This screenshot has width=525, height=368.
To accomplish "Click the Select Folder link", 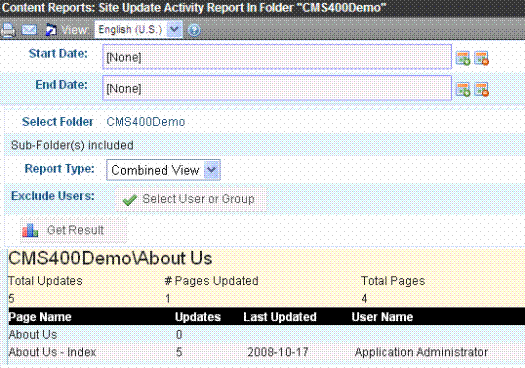I will point(58,122).
